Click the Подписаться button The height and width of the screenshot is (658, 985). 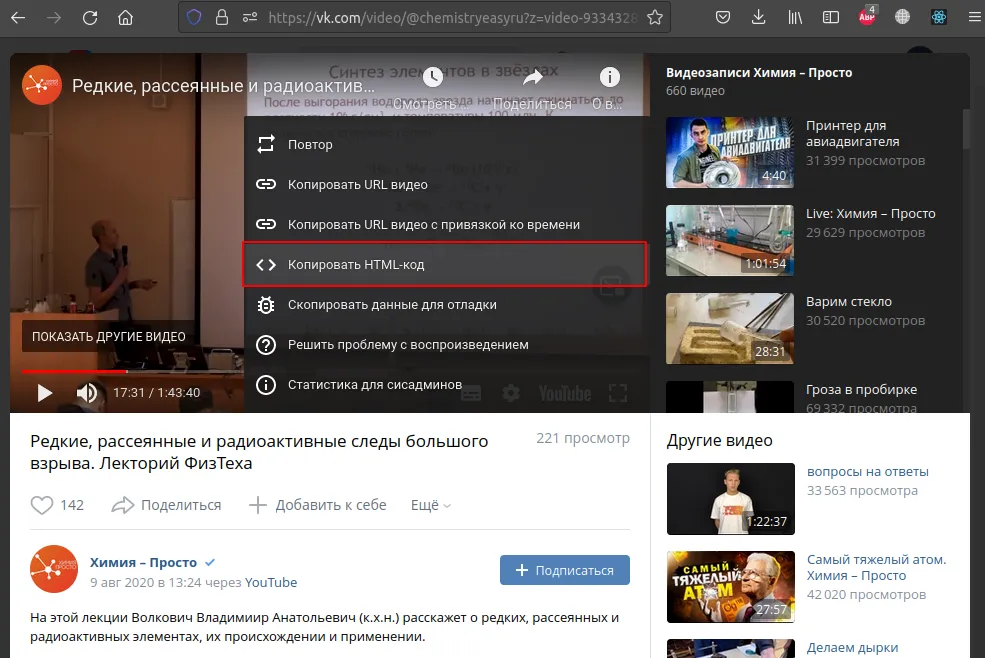(x=565, y=570)
